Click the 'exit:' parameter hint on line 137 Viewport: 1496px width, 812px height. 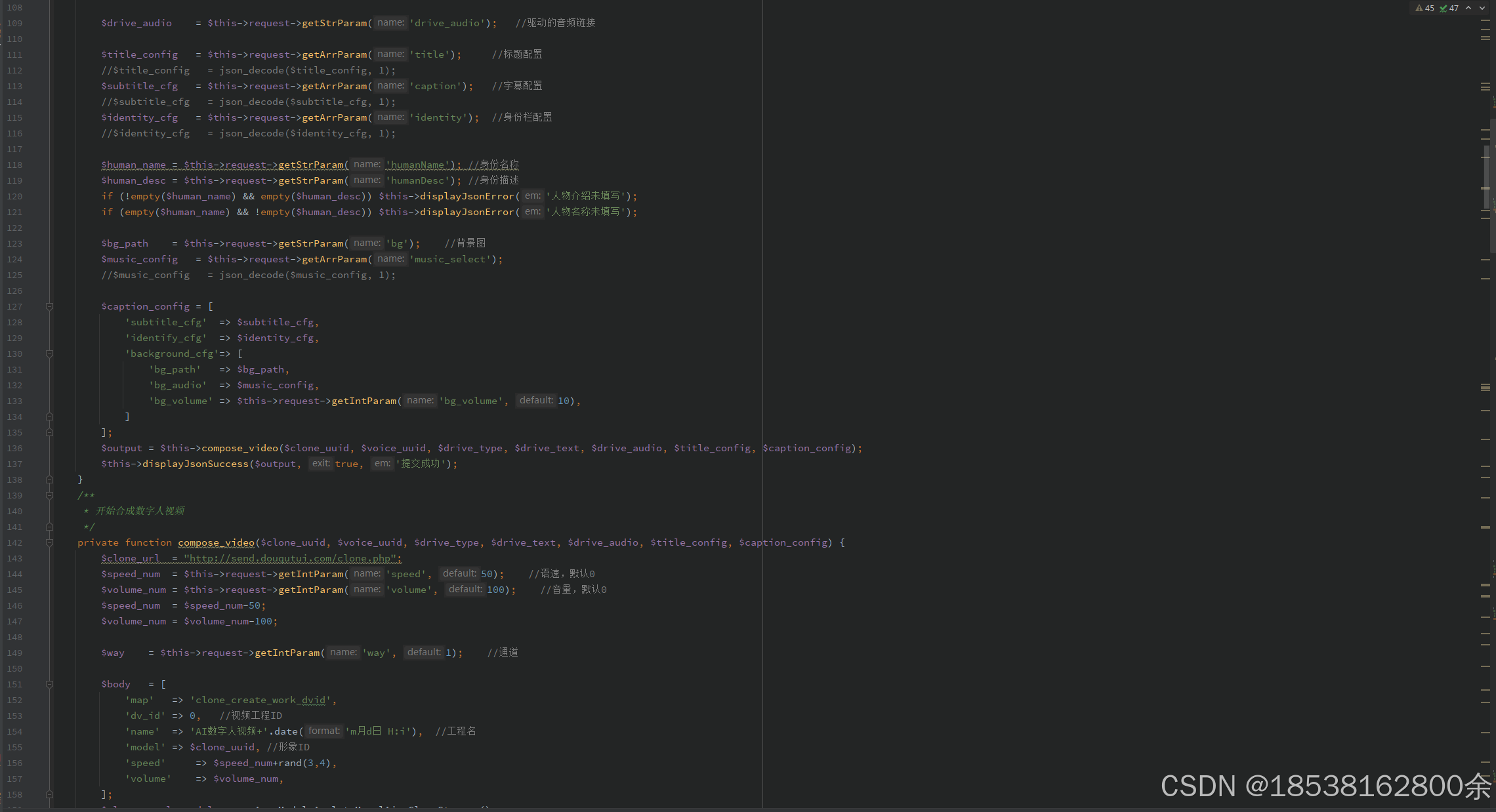tap(320, 463)
